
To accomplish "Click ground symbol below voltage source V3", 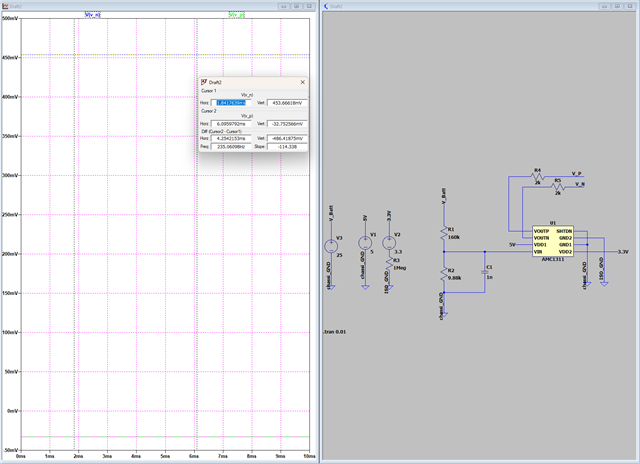I will 331,287.
